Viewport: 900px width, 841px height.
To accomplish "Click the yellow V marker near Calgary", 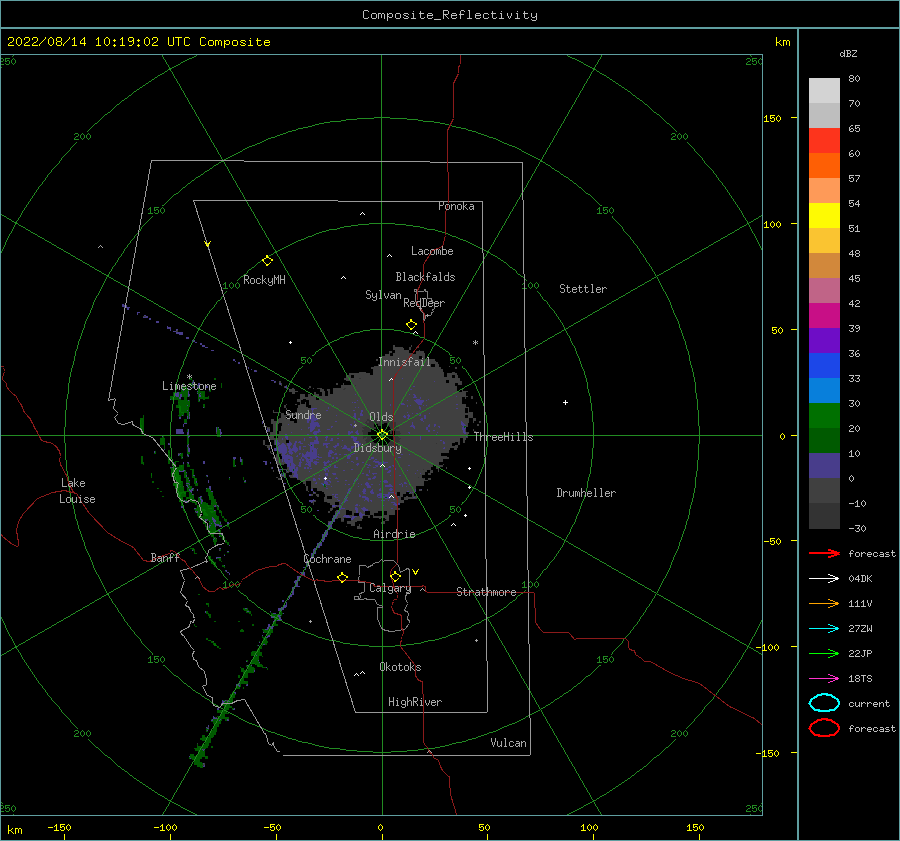I will point(416,572).
